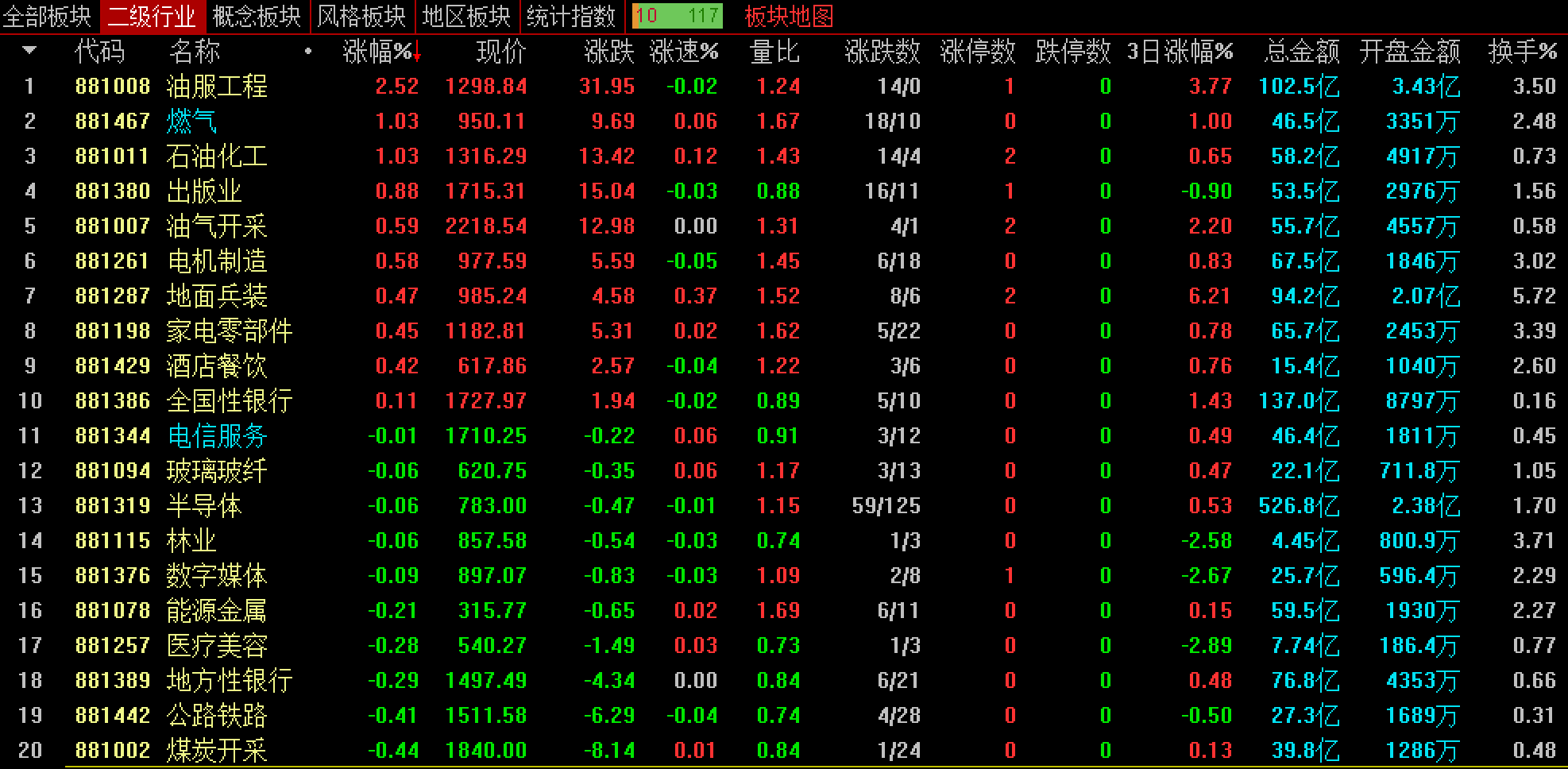This screenshot has width=1568, height=769.
Task: Open the 概念板块 tab
Action: [257, 16]
